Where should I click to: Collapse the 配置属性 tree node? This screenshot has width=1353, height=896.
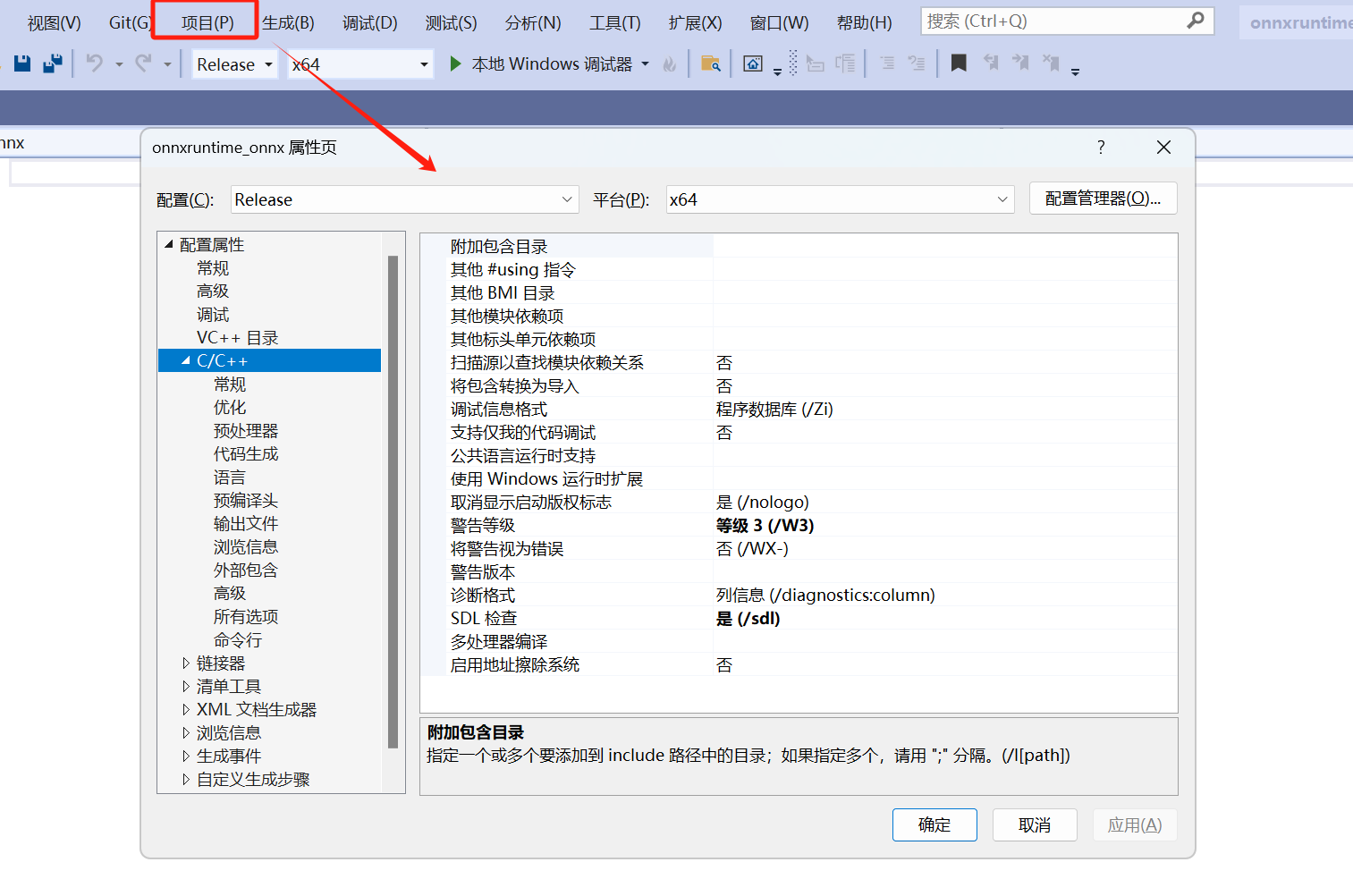(169, 244)
